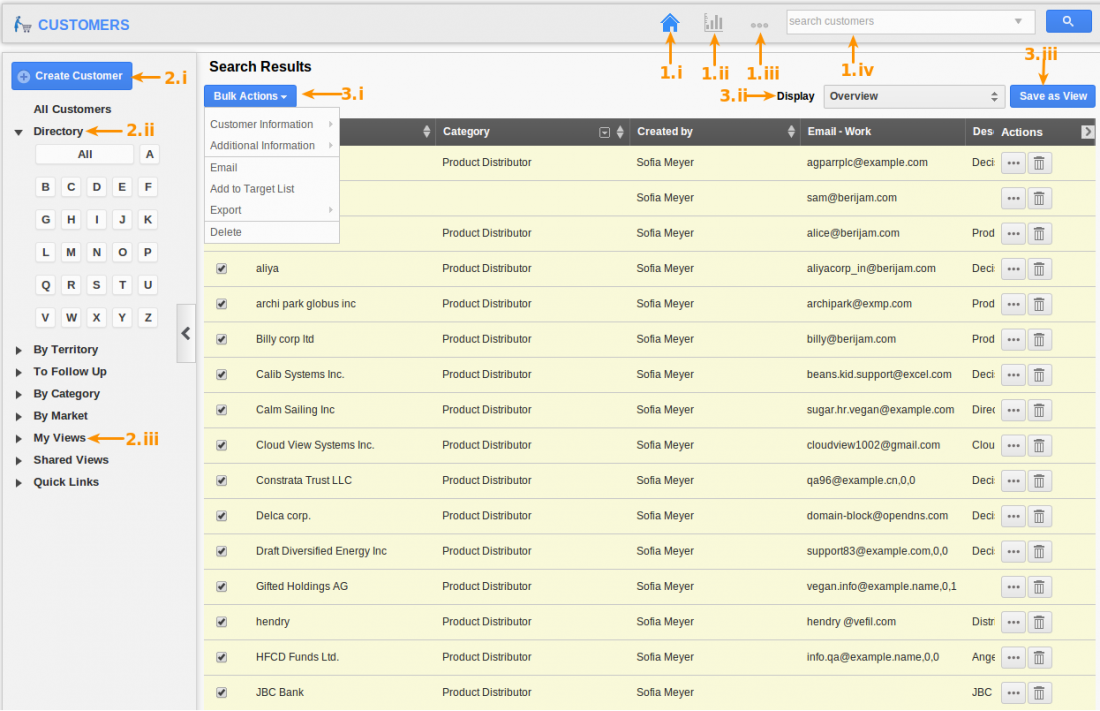Delete the Draft Diversified Energy Inc row

tap(1039, 552)
